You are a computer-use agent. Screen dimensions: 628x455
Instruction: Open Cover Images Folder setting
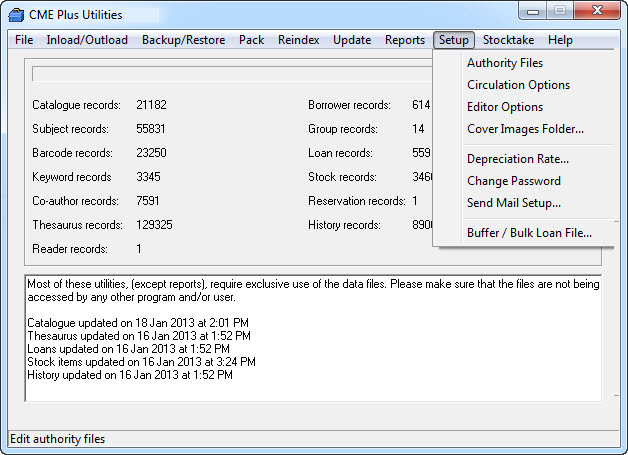click(525, 129)
